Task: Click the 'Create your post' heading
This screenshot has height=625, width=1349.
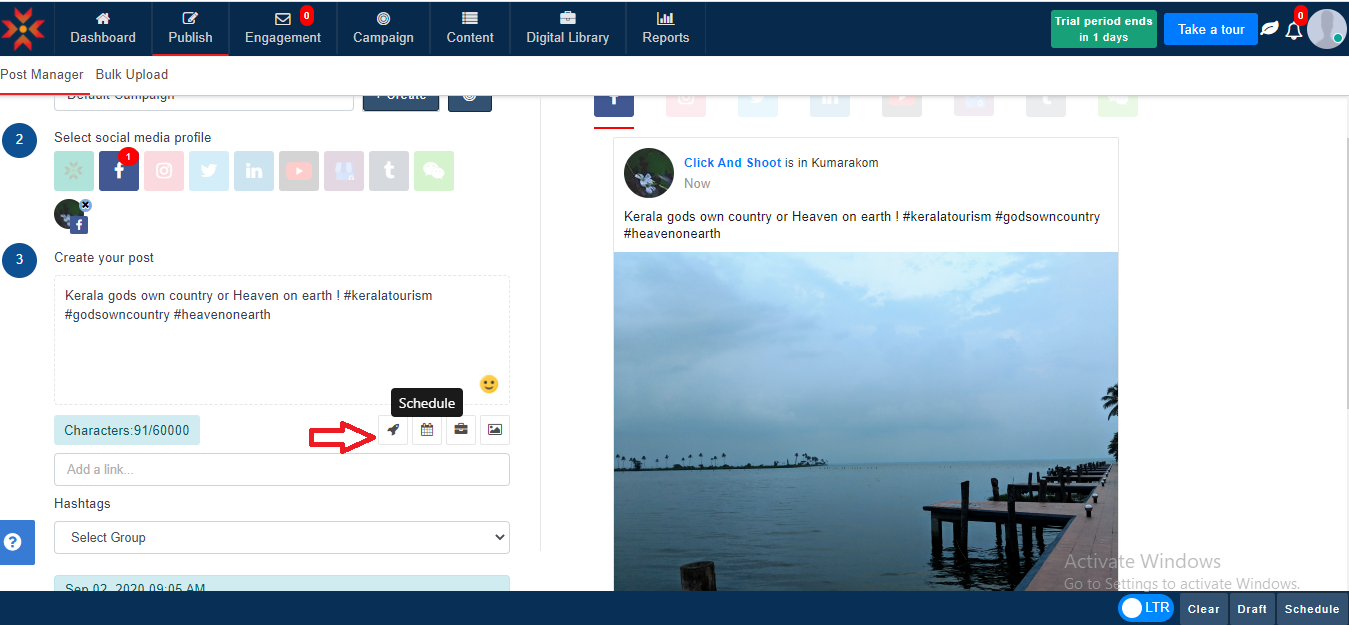Action: click(x=104, y=258)
